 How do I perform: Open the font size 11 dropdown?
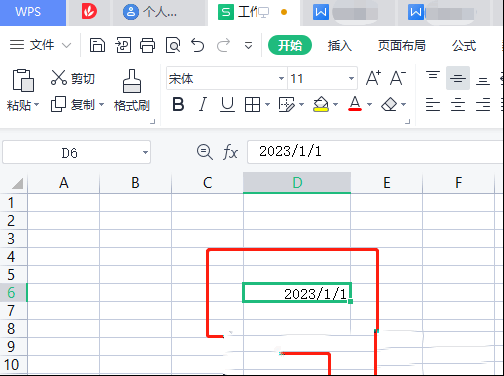[351, 79]
